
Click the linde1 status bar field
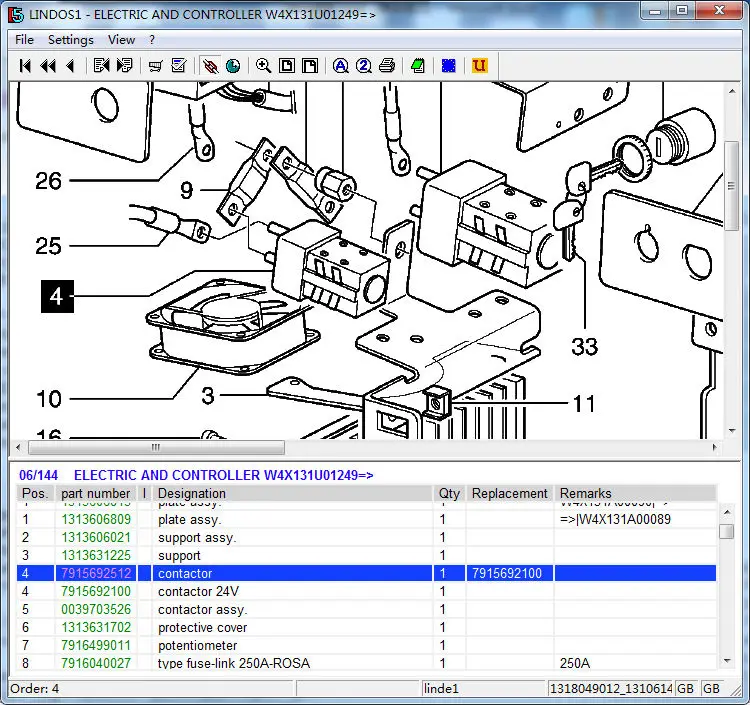483,689
